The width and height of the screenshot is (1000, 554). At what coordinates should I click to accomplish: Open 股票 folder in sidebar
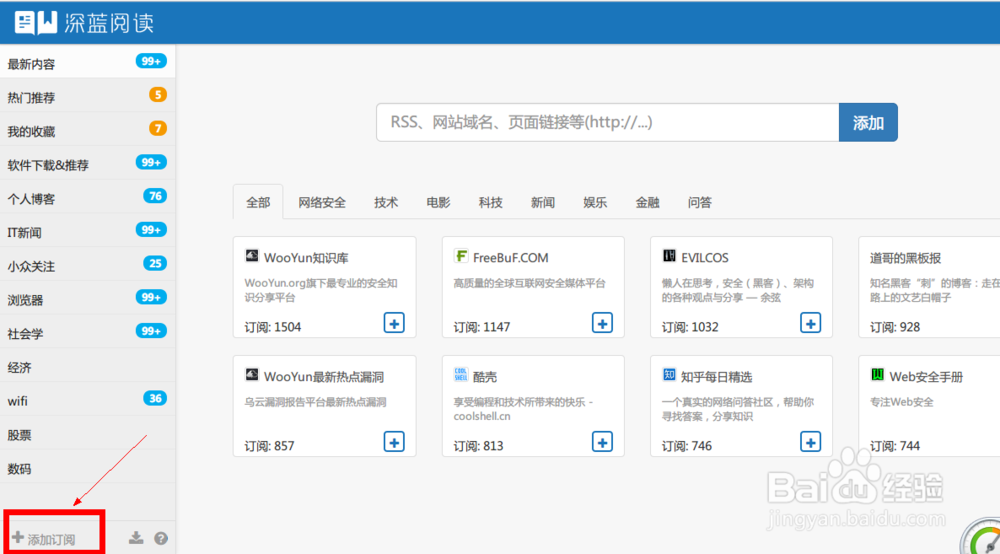[x=87, y=435]
